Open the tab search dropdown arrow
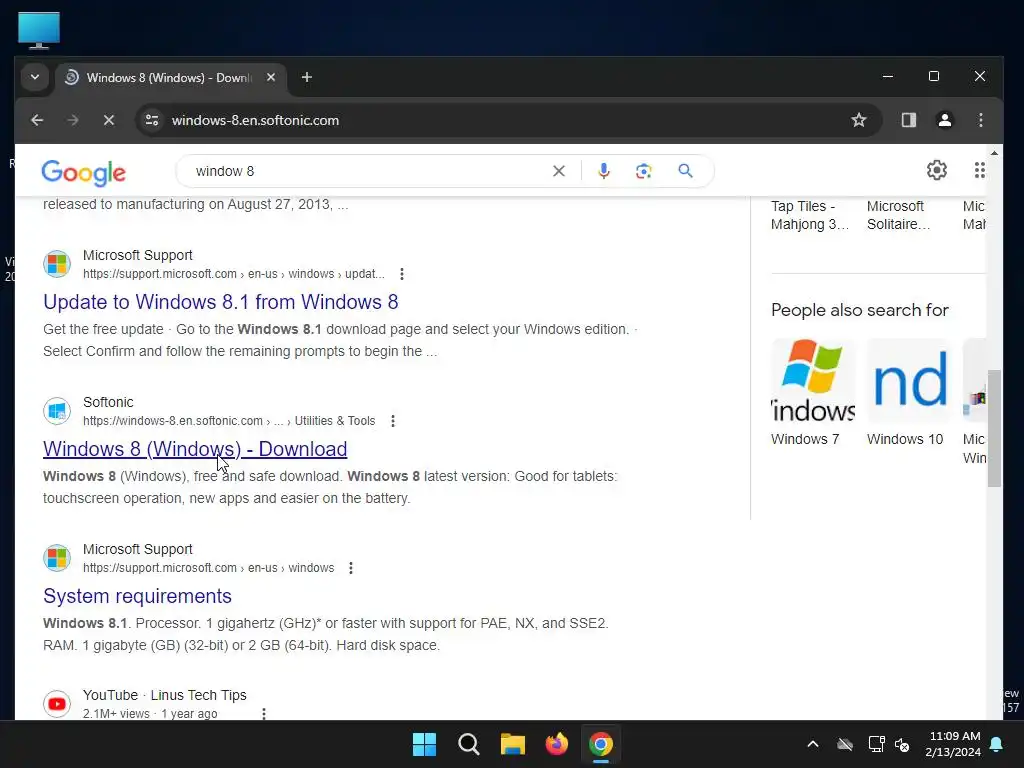 [x=35, y=77]
